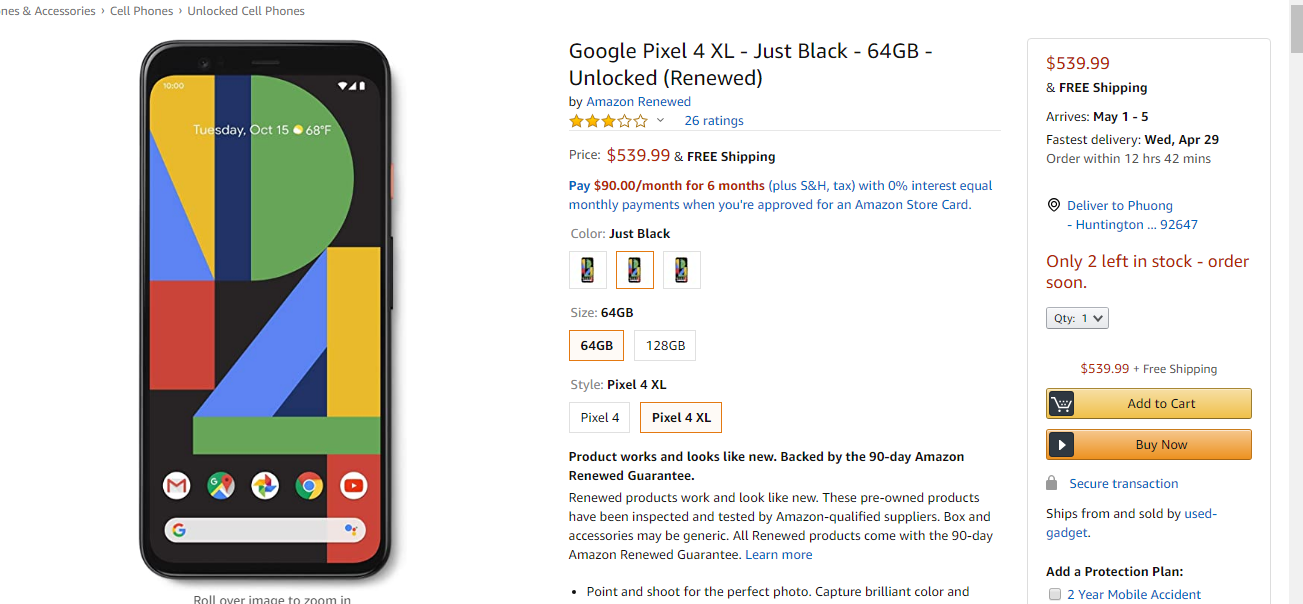
Task: Open the Deliver to Phuong address link
Action: point(1120,206)
